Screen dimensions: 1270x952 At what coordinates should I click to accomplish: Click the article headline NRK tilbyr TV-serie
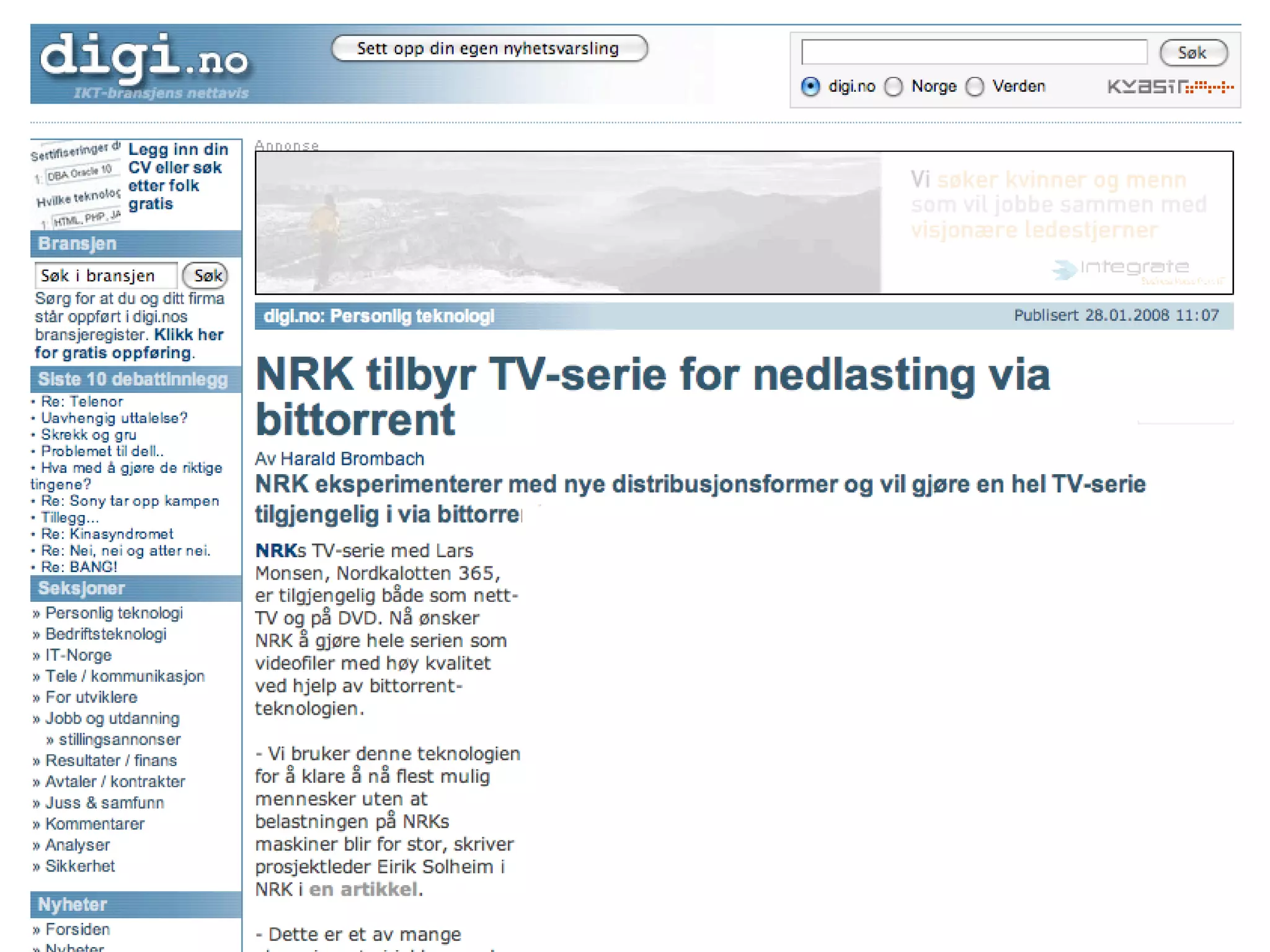point(652,397)
